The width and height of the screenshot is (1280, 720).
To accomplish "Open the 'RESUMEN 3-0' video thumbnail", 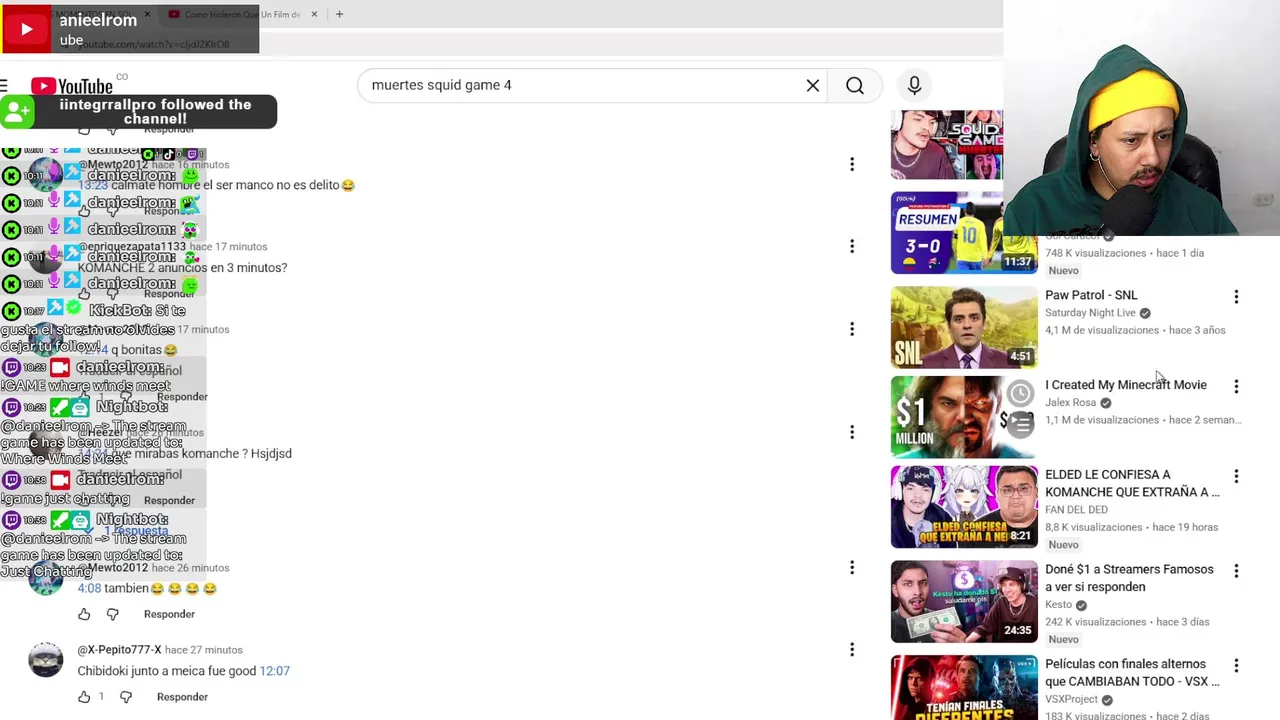I will (x=964, y=233).
